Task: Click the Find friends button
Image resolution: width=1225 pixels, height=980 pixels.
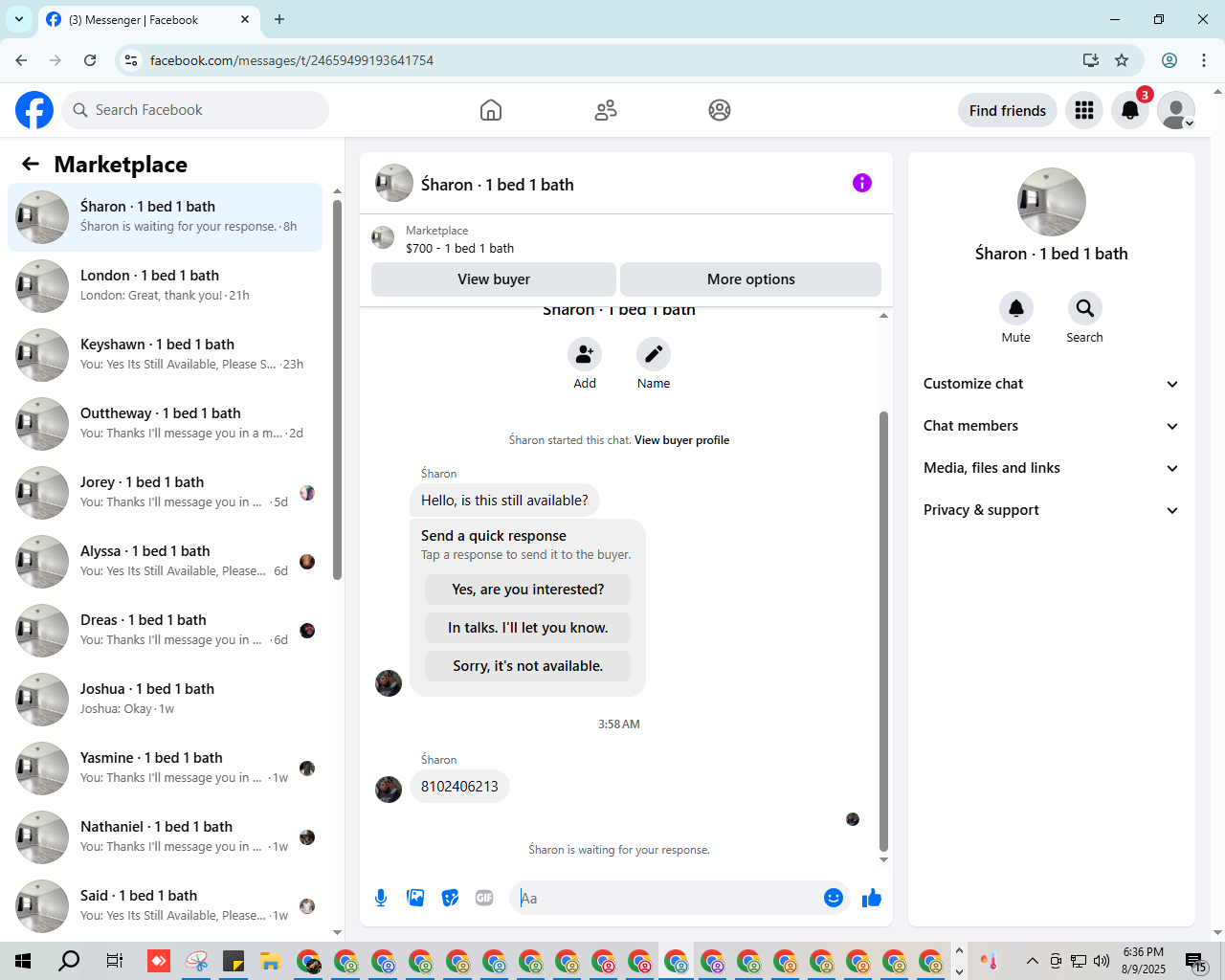Action: [1008, 110]
